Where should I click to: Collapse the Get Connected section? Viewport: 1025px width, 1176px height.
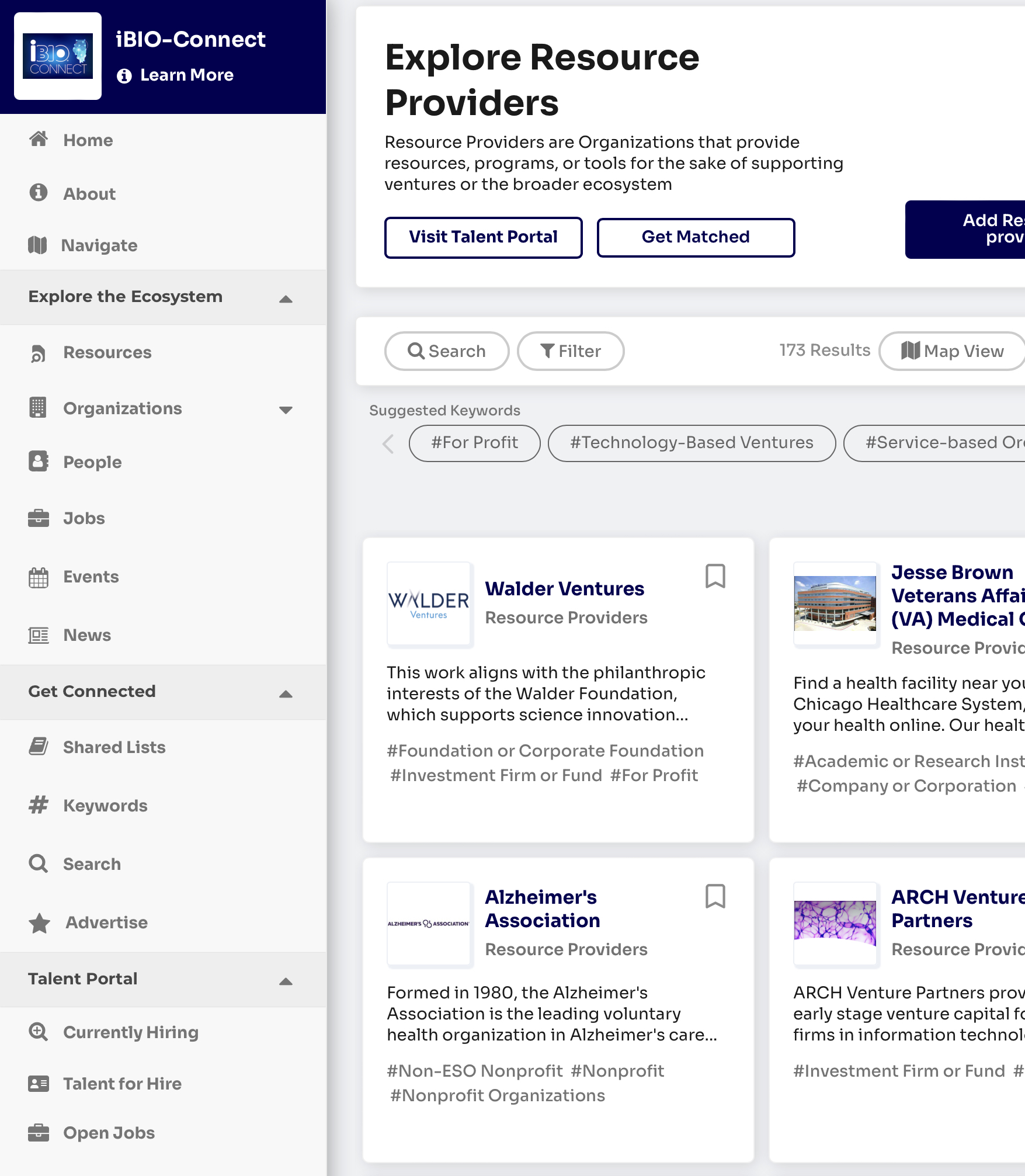[286, 694]
